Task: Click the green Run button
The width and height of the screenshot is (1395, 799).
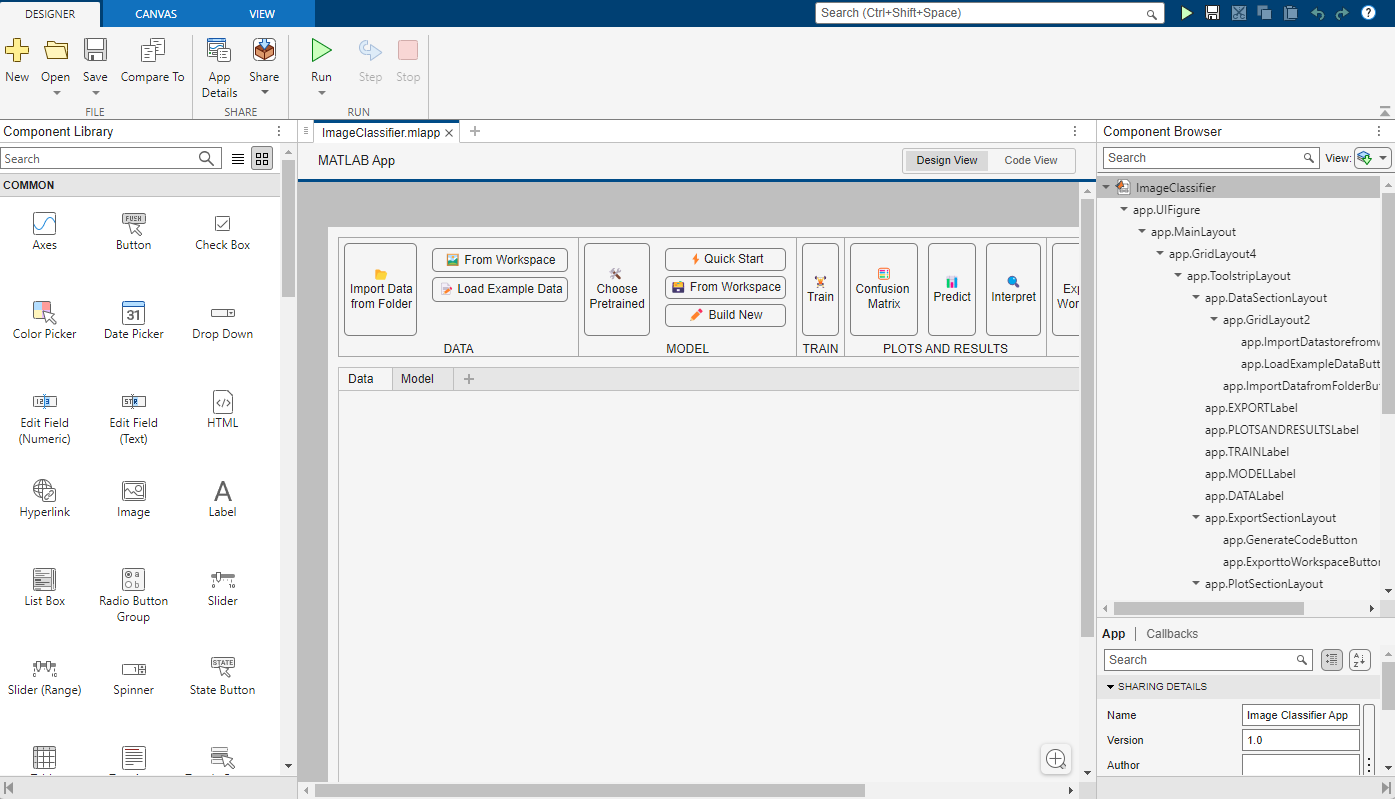Action: 321,51
